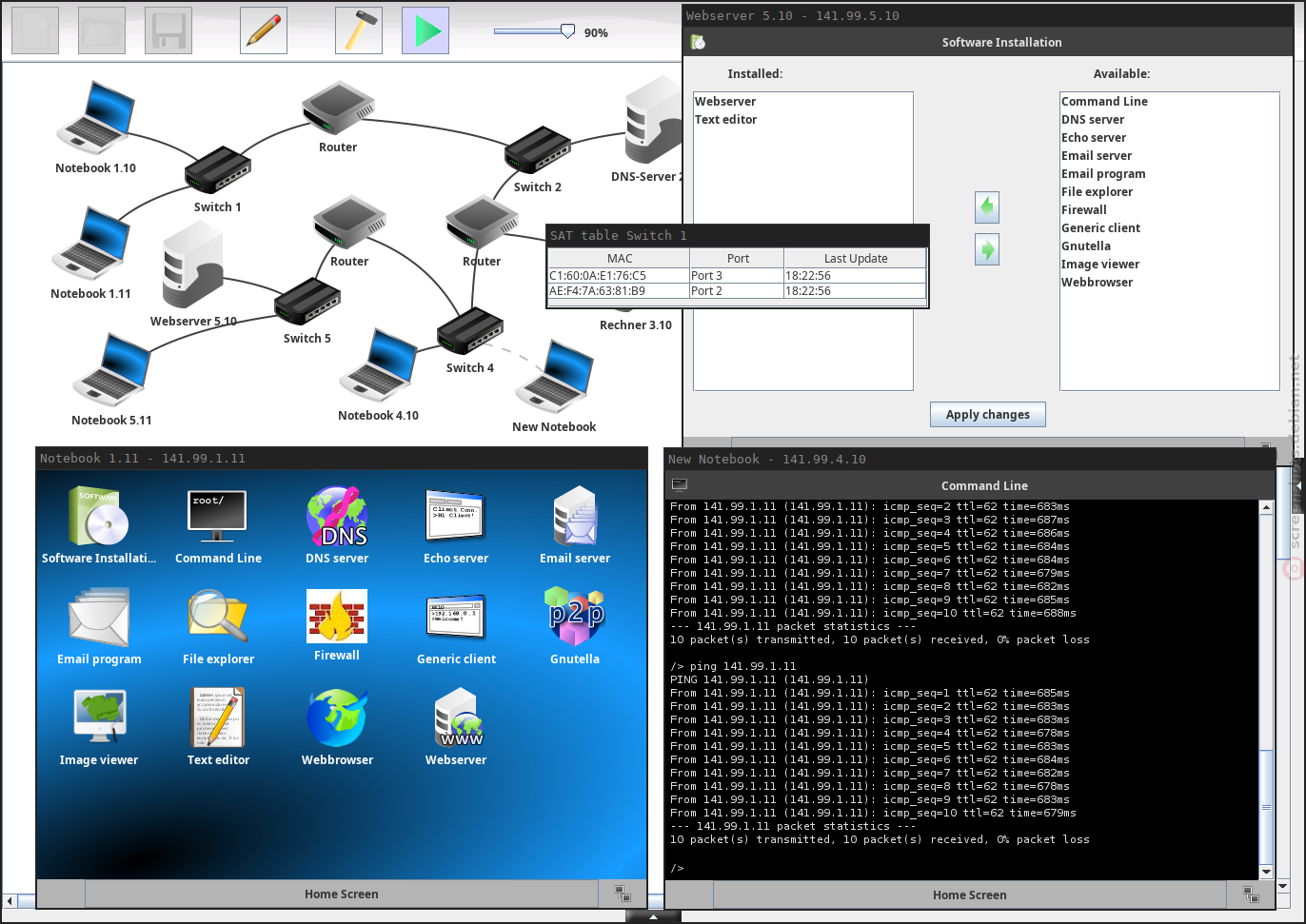Viewport: 1306px width, 924px height.
Task: Select the Router above Switch 5
Action: pos(349,222)
